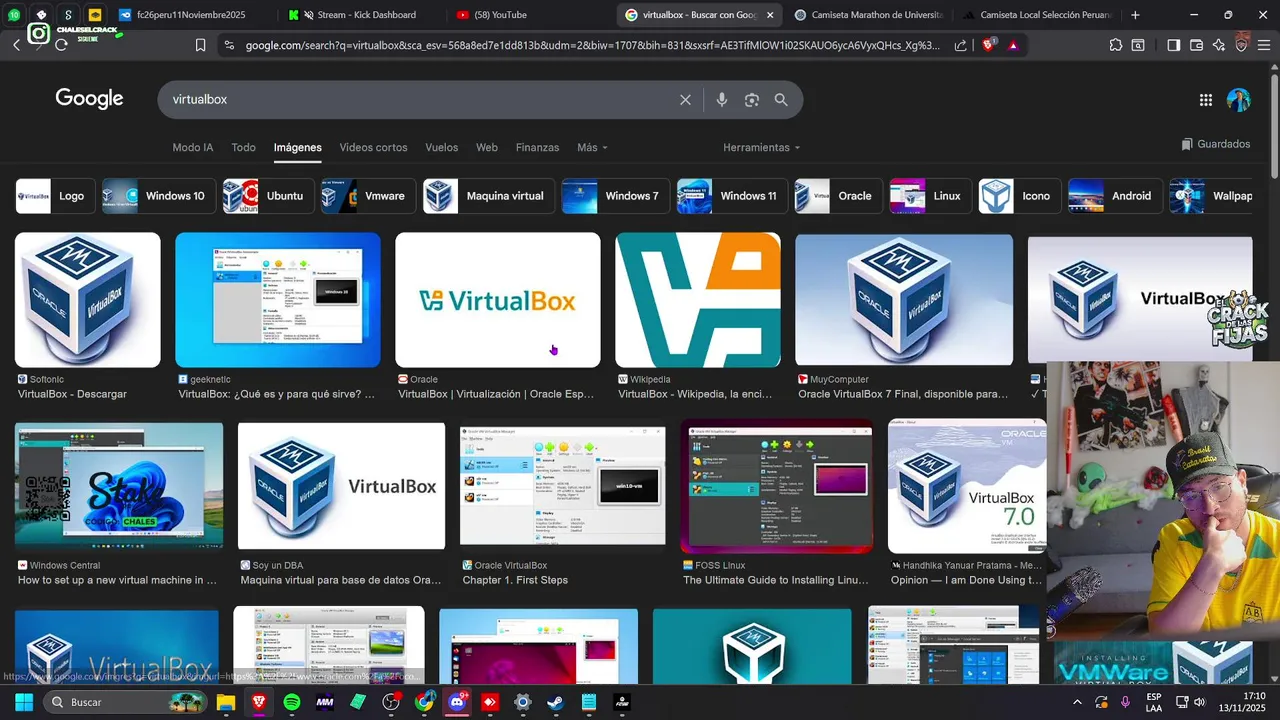Switch to the Todo results tab
Viewport: 1280px width, 720px height.
[x=244, y=147]
